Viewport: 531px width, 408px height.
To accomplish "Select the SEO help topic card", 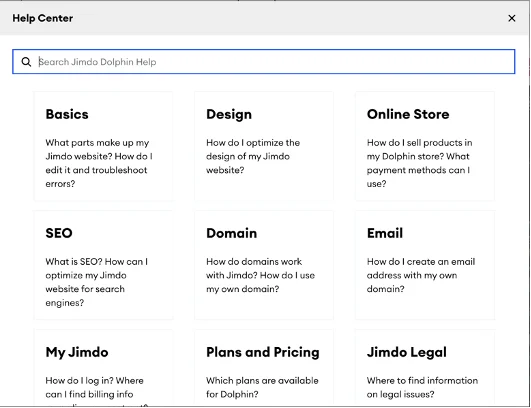I will (x=103, y=265).
